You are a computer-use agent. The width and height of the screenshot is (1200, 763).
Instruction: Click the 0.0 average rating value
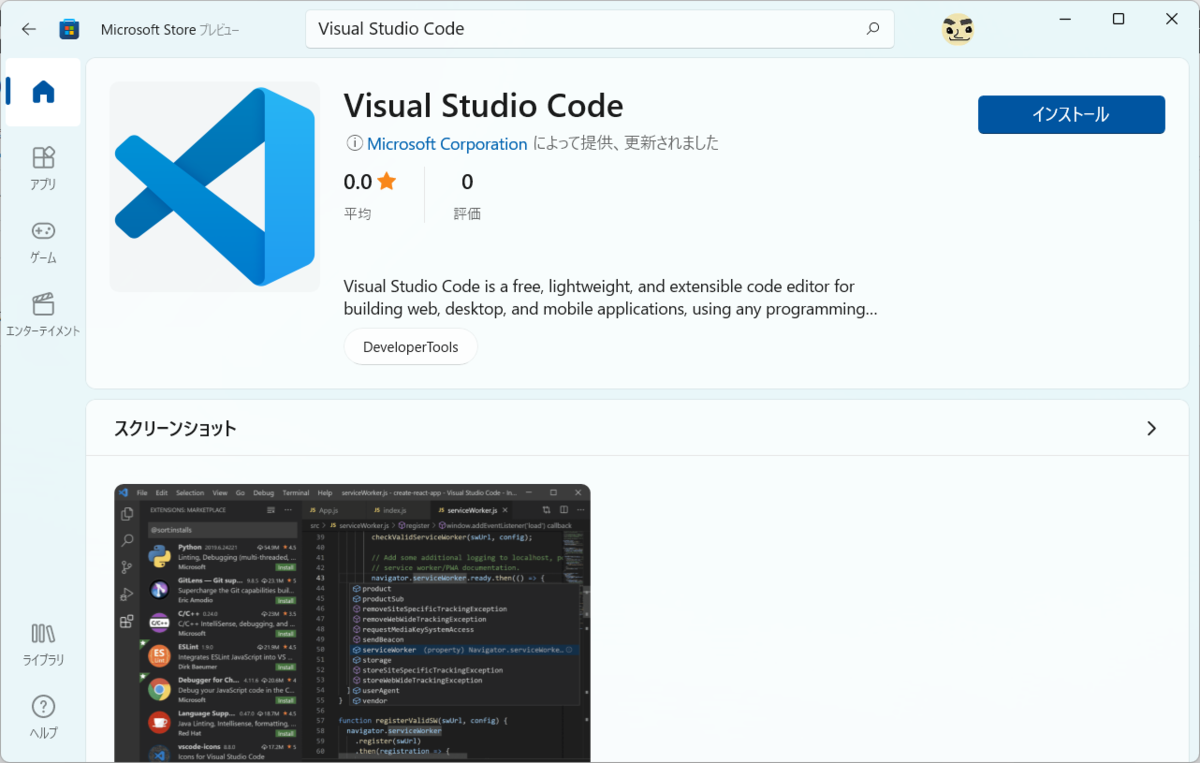[358, 182]
